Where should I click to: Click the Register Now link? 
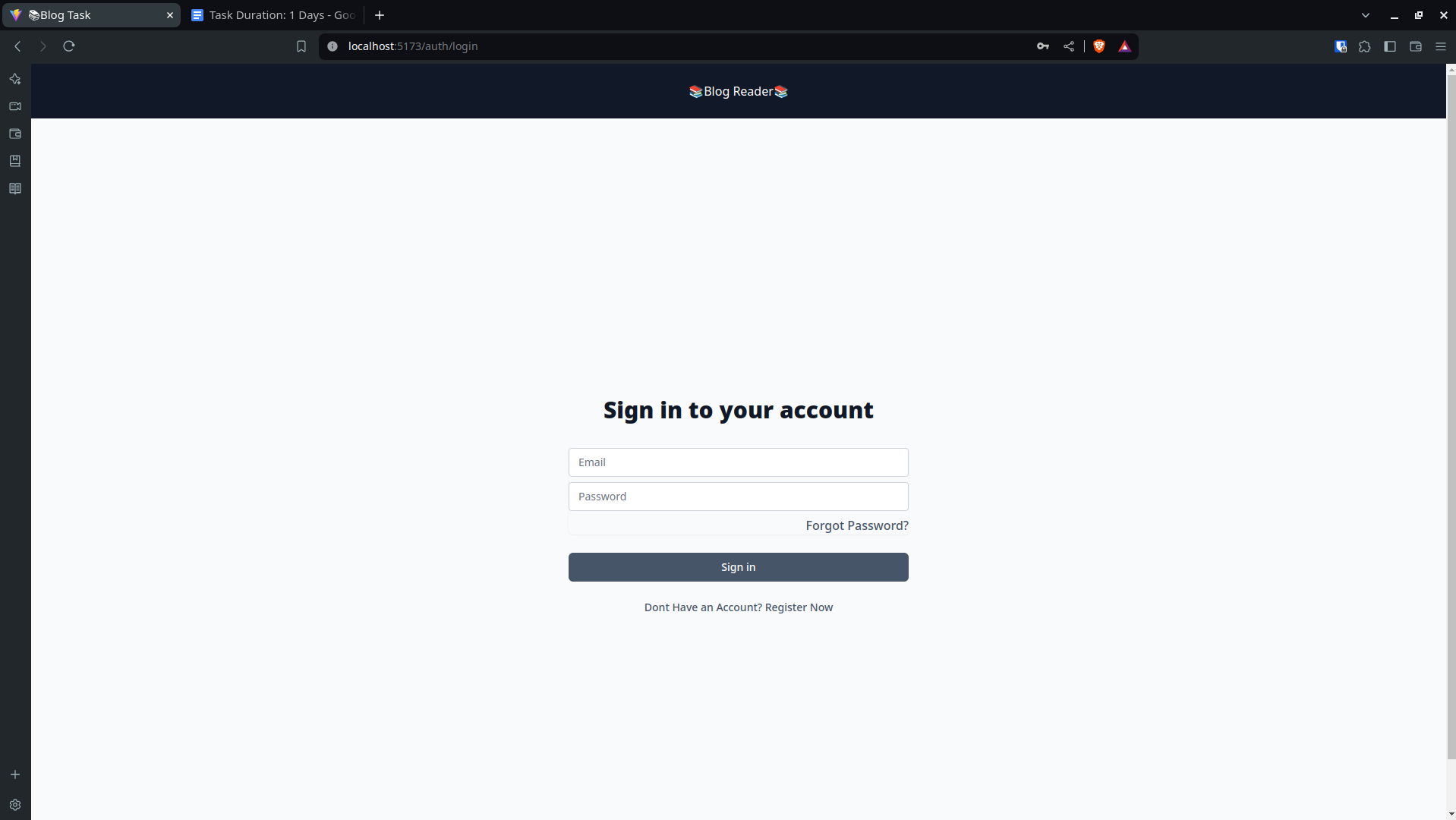799,607
